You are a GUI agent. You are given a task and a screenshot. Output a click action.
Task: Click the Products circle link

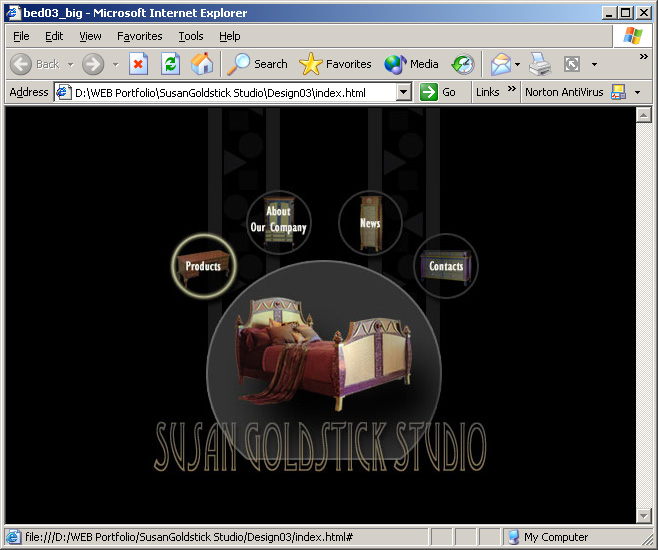pos(204,266)
